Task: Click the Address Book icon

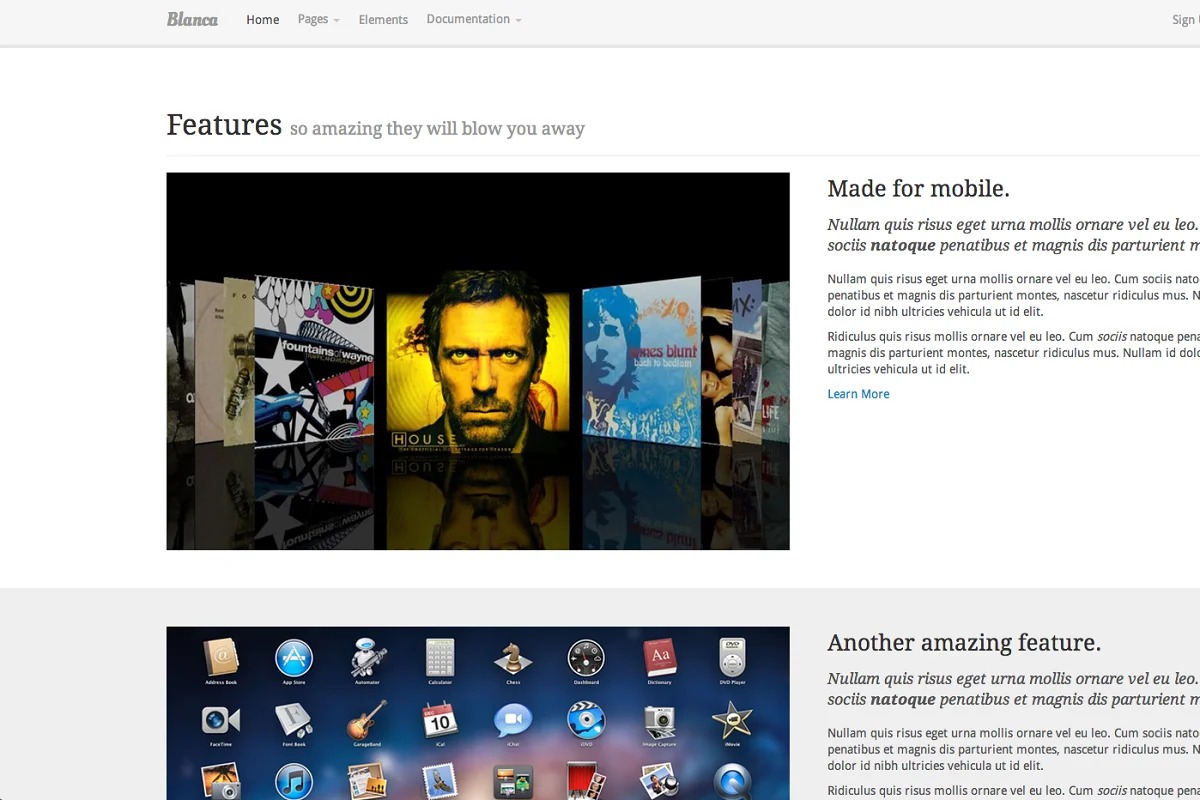Action: [221, 658]
